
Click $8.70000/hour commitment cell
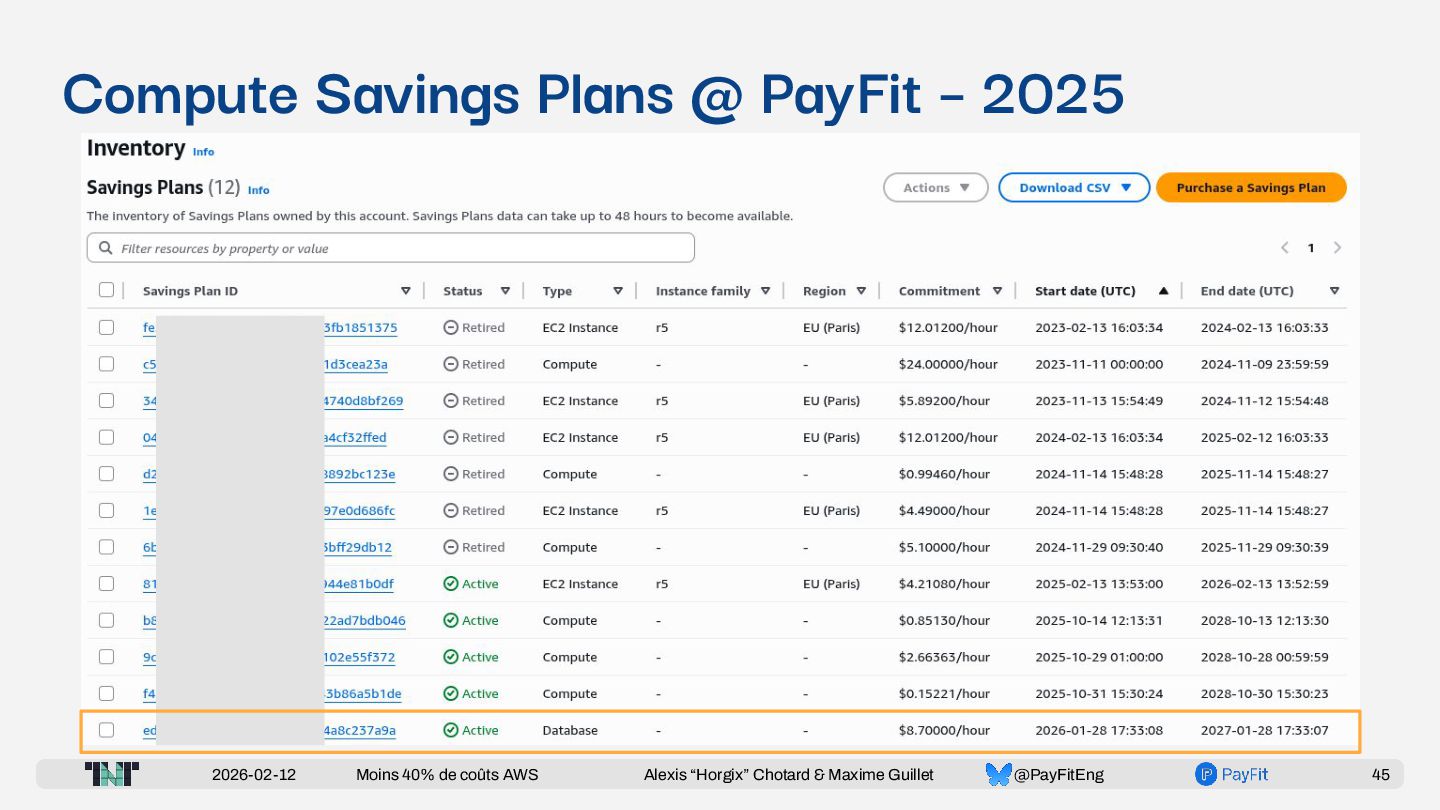click(944, 731)
